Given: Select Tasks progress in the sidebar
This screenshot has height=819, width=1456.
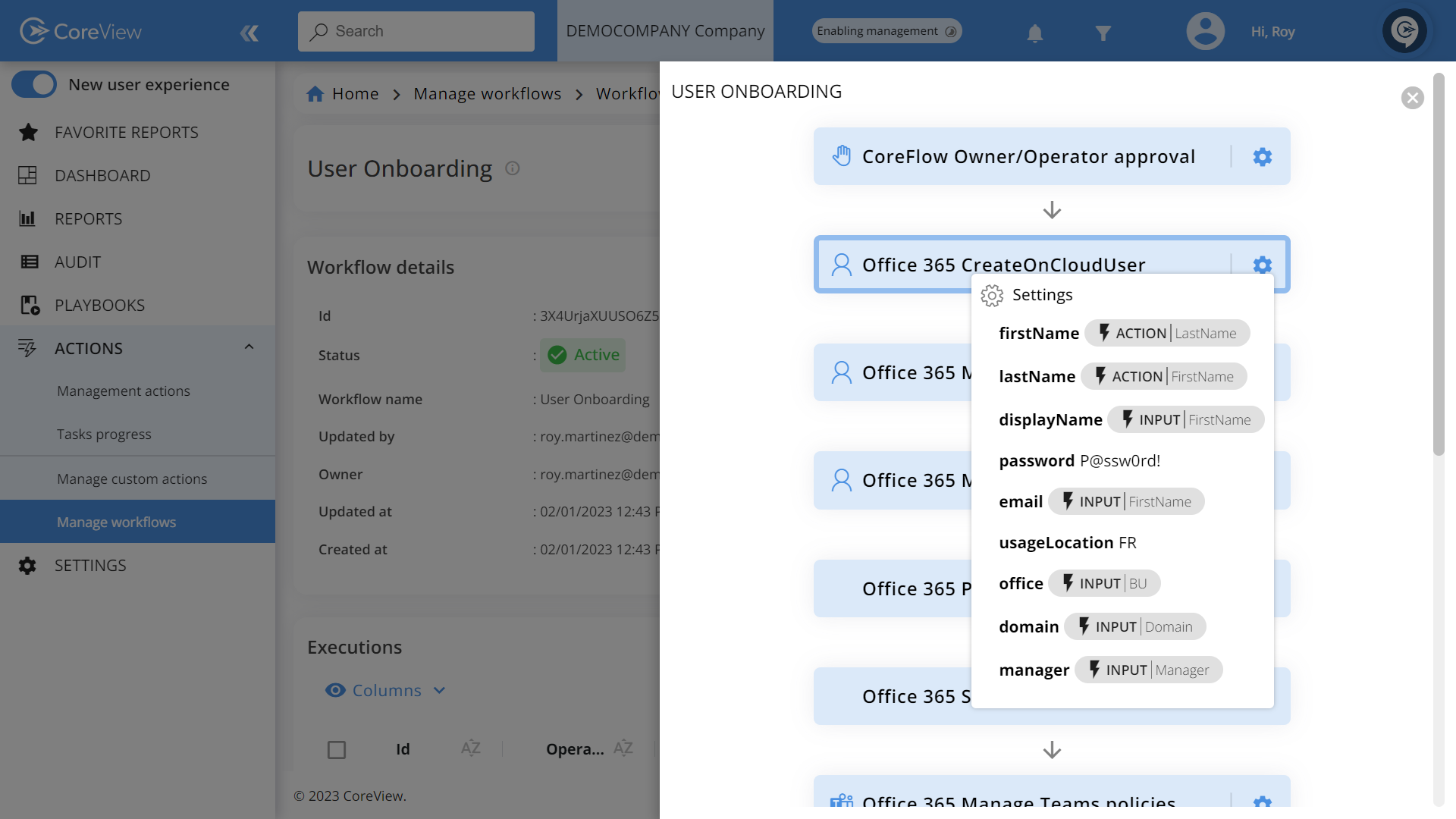Looking at the screenshot, I should [x=104, y=434].
